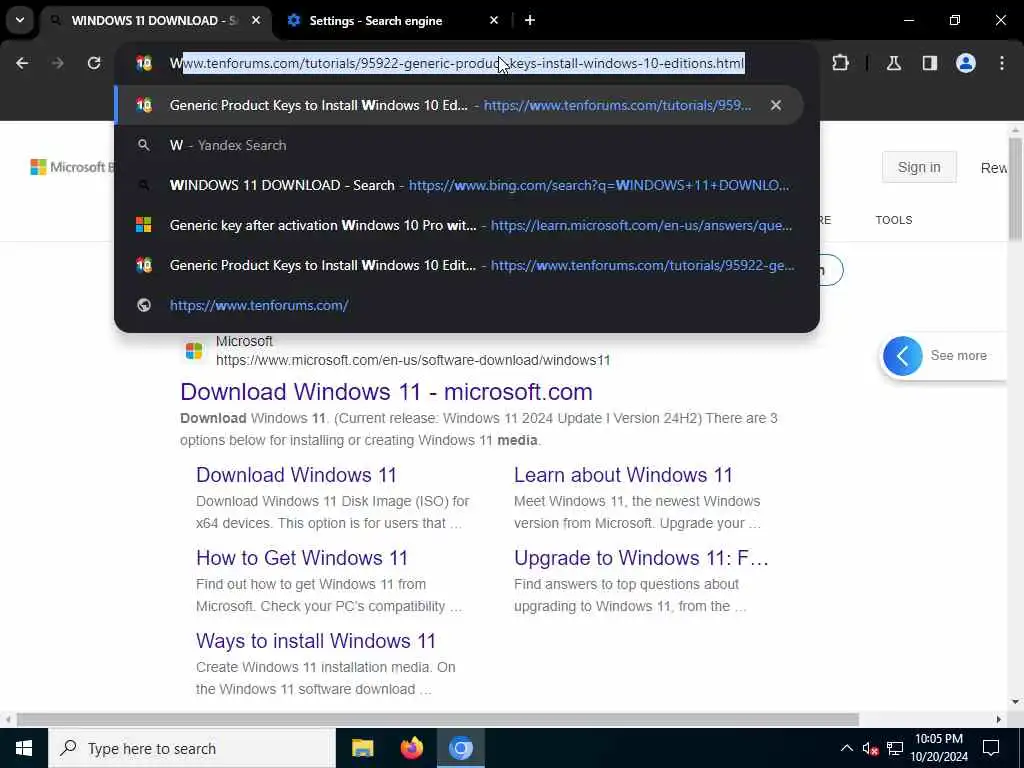This screenshot has width=1024, height=768.
Task: Click the horizontal scrollbar right arrow
Action: [999, 719]
